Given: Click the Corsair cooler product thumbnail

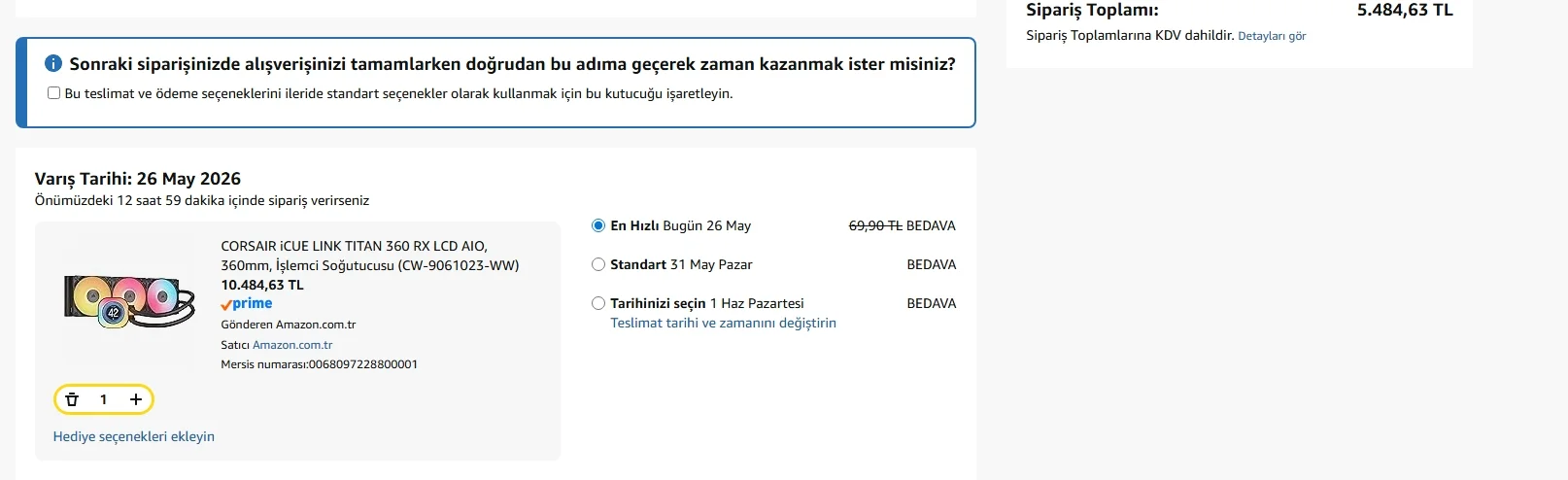Looking at the screenshot, I should coord(128,300).
